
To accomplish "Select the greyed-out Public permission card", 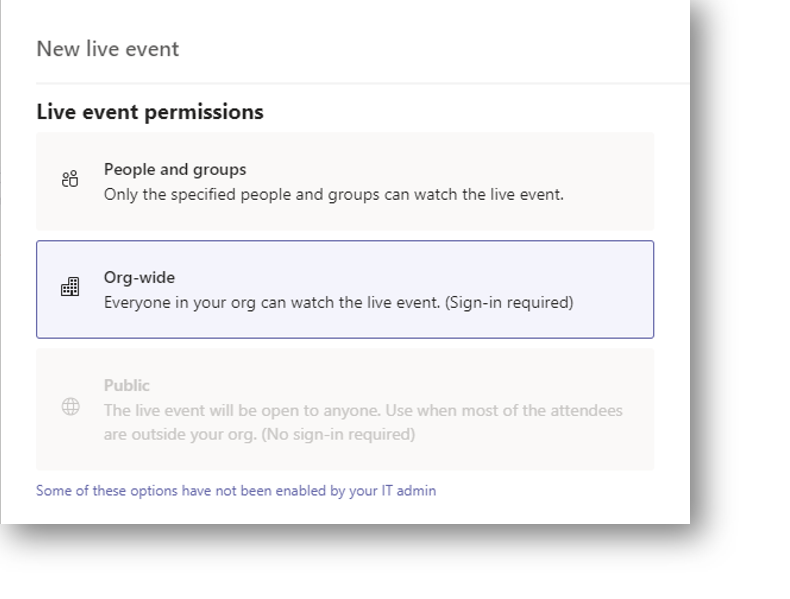I will tap(345, 409).
